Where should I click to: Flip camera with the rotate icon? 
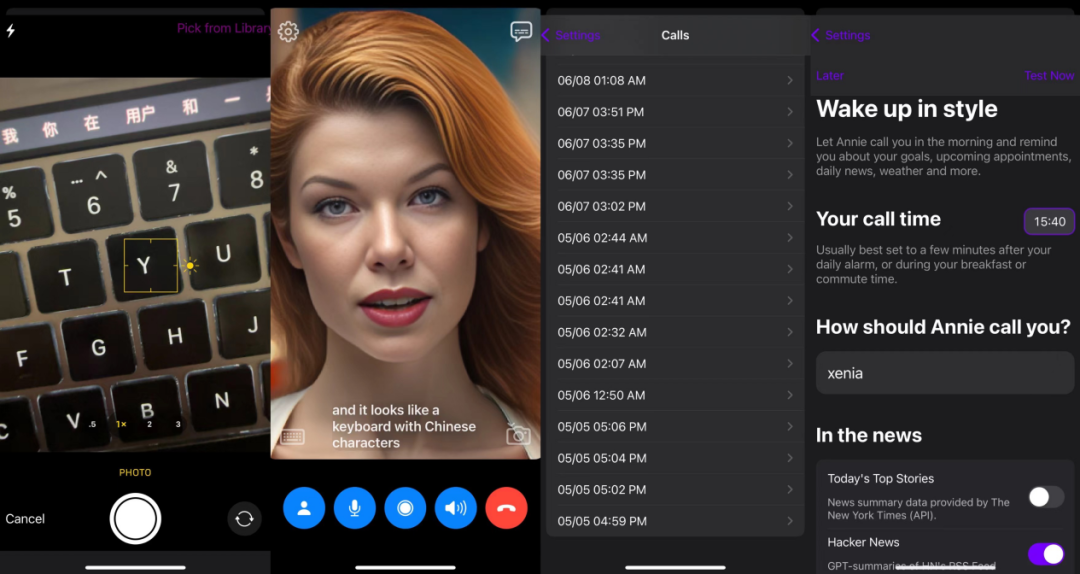[x=245, y=519]
